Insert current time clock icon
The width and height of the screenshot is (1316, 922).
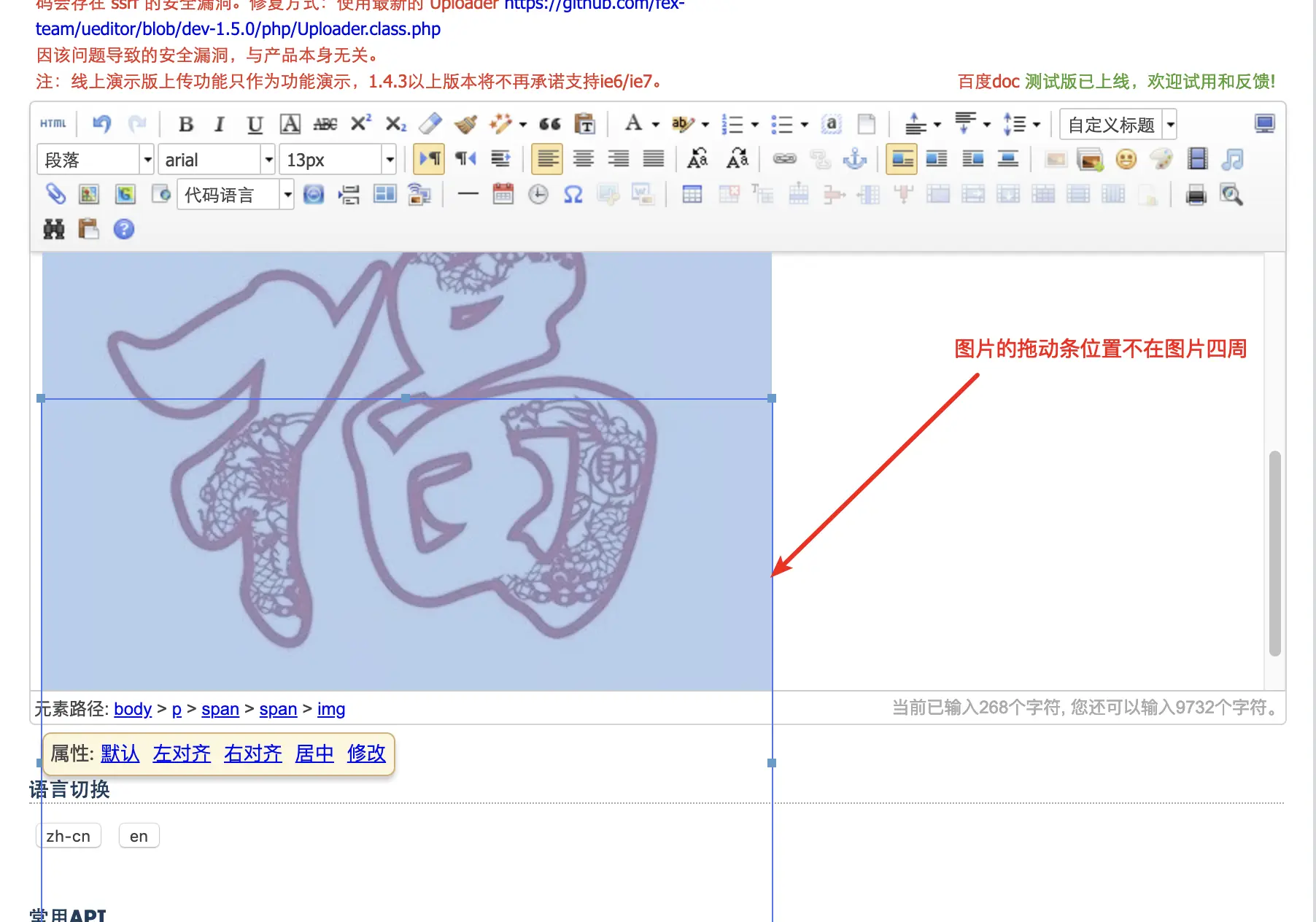coord(538,194)
